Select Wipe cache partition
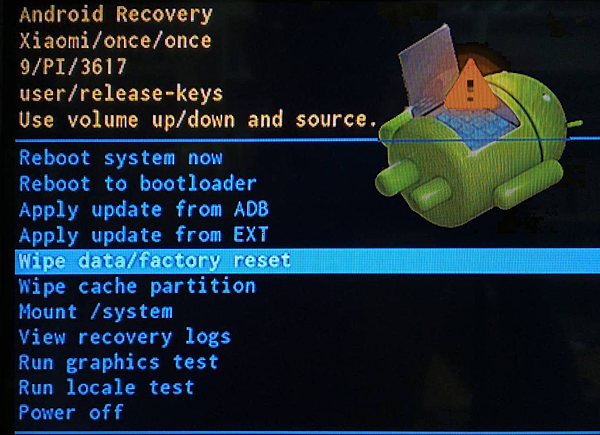 click(137, 287)
